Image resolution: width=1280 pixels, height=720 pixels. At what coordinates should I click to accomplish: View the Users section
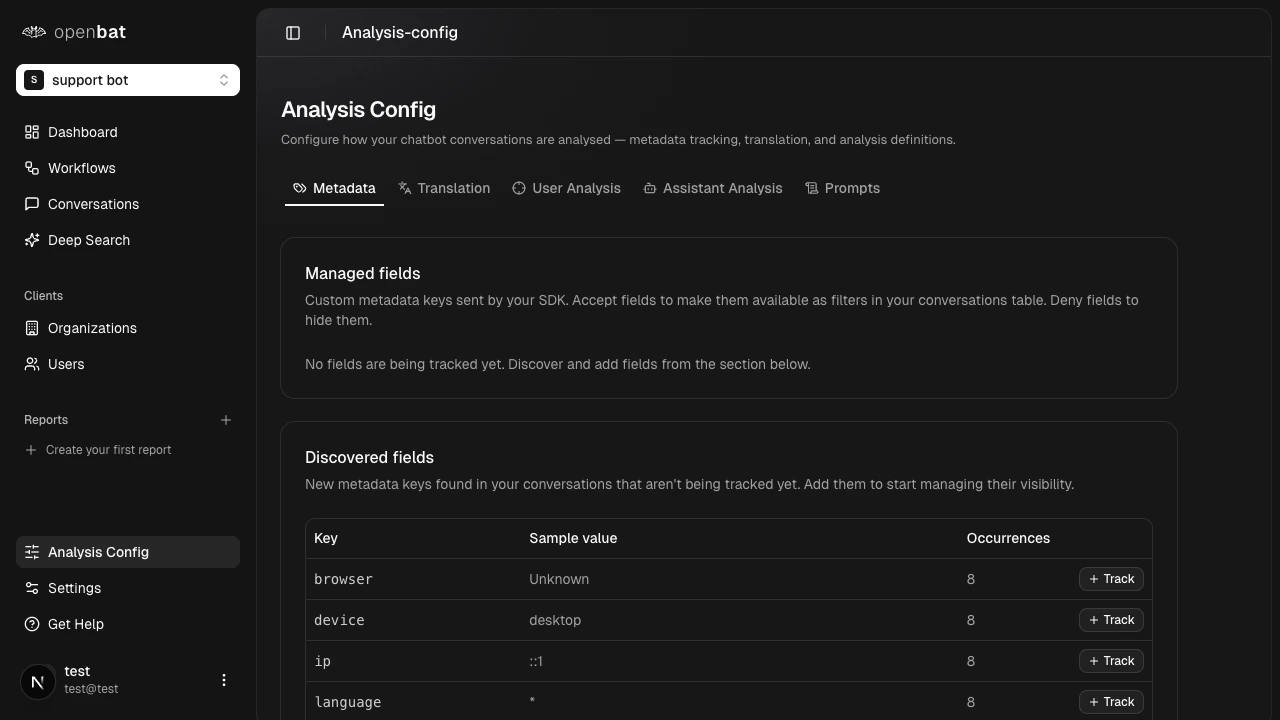pos(66,364)
